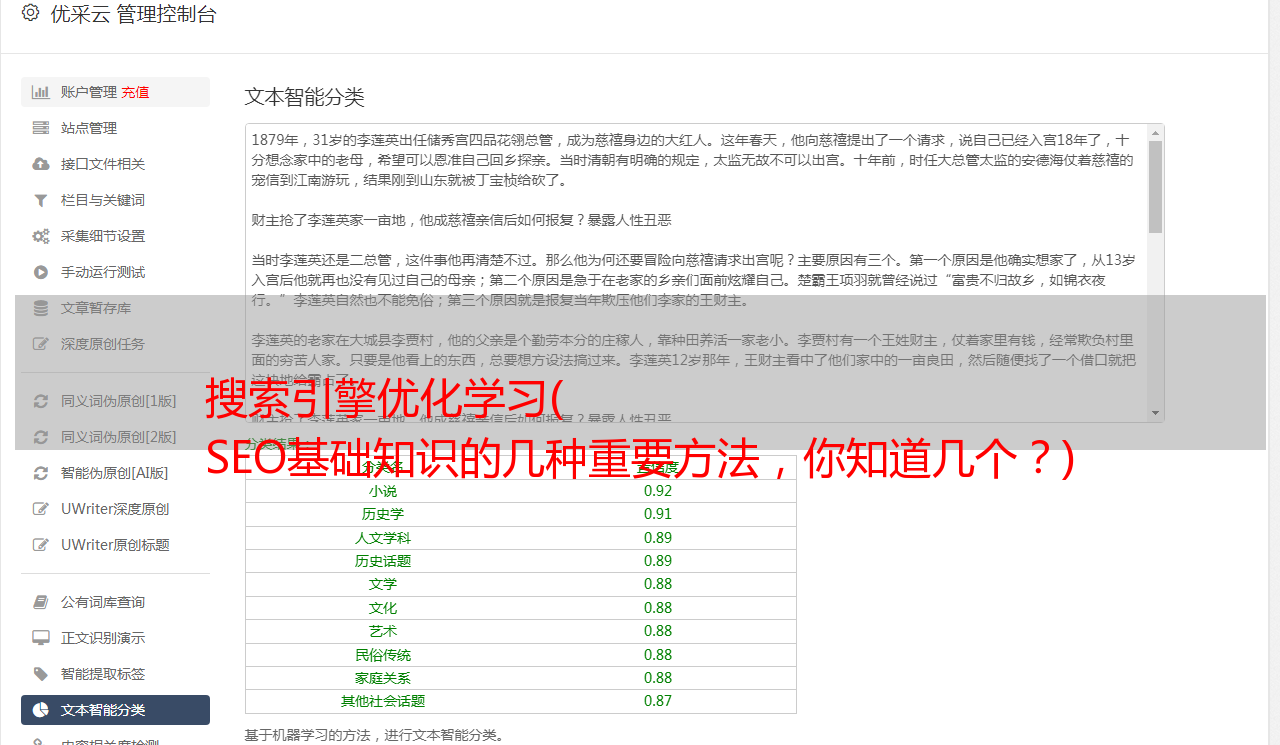Click the server icon for 站点管理
Screen dimensions: 1280x745
41,128
